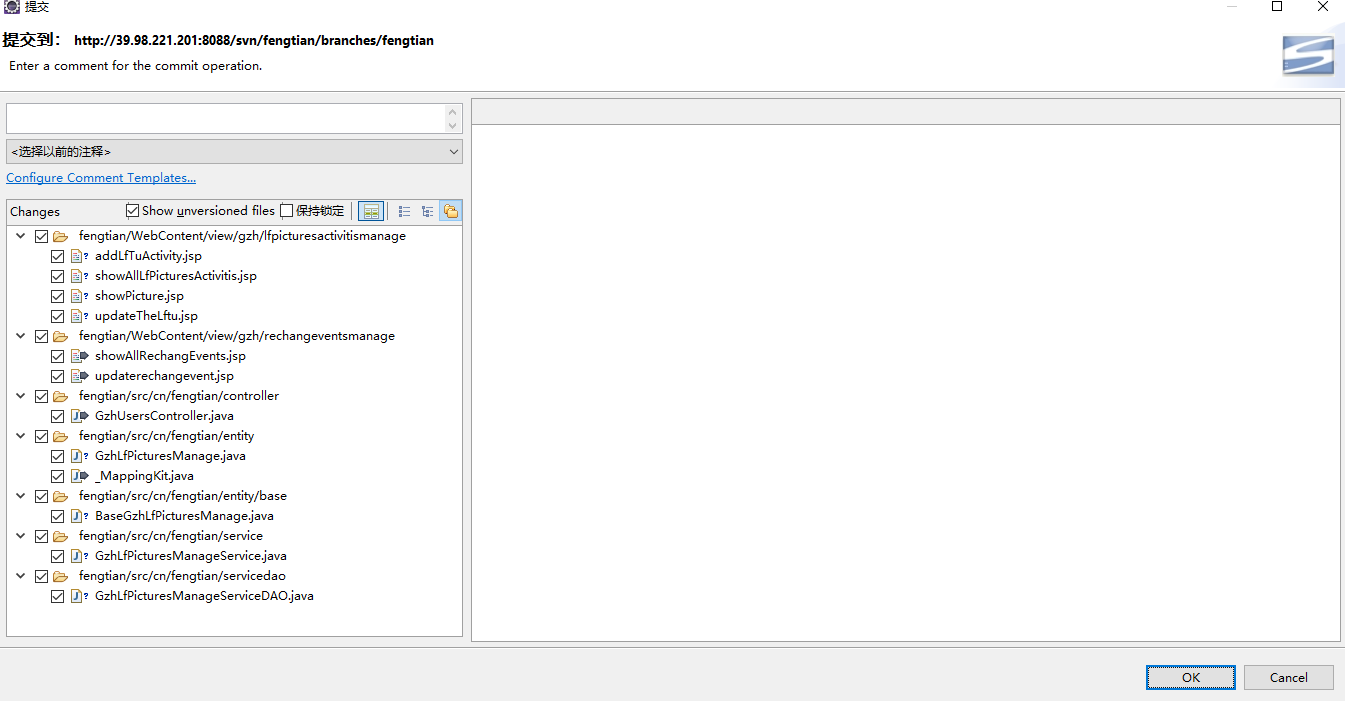Viewport: 1345px width, 701px height.
Task: Click in the commit comment text box
Action: (225, 118)
